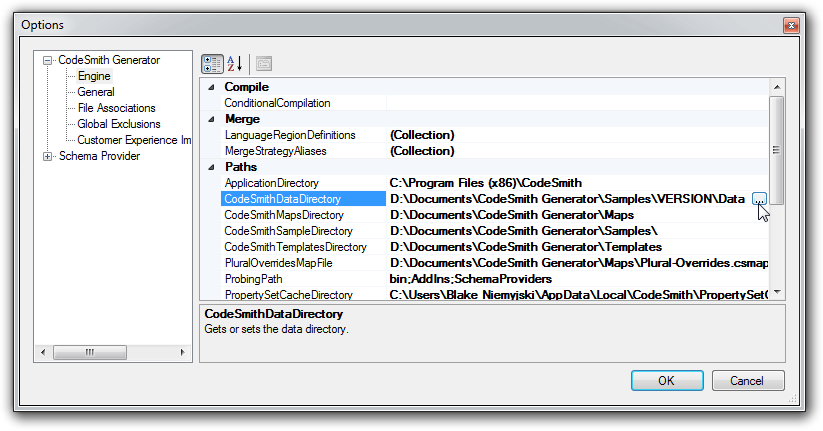Click the bin;AddIns;SchemaProviders value

tap(577, 279)
